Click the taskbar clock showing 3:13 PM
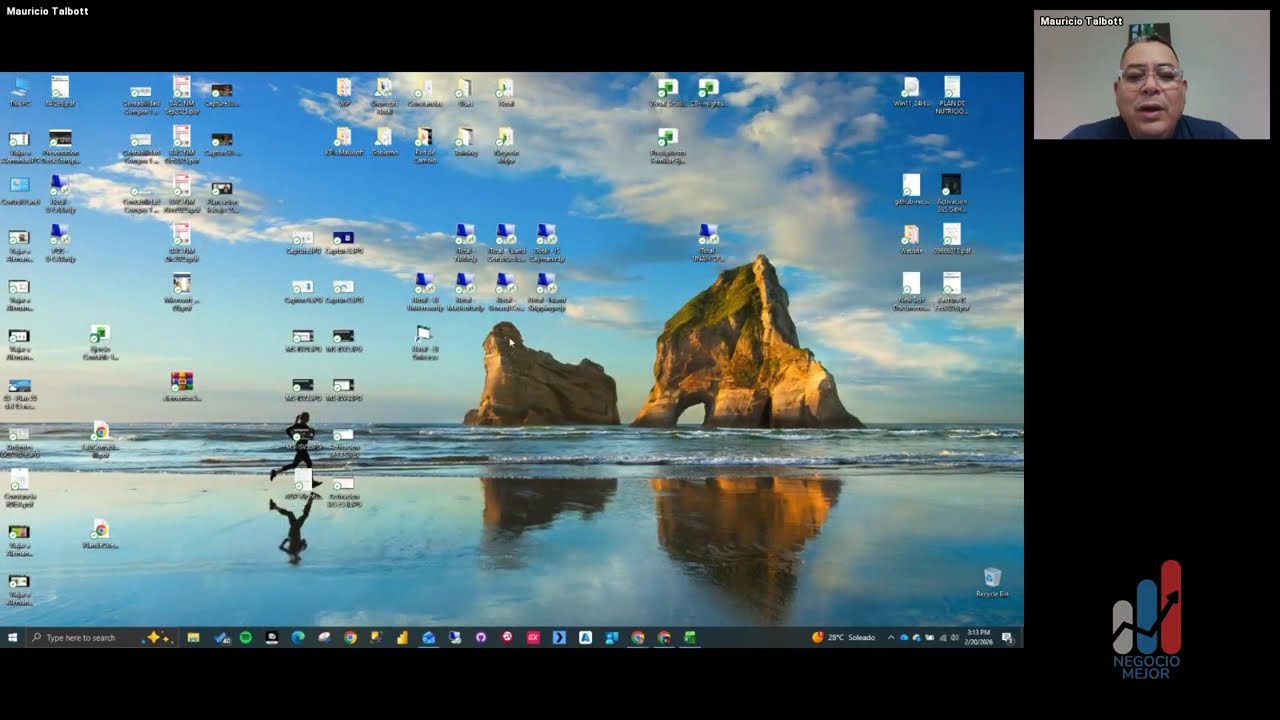Screen dimensions: 1280x720 [x=979, y=637]
